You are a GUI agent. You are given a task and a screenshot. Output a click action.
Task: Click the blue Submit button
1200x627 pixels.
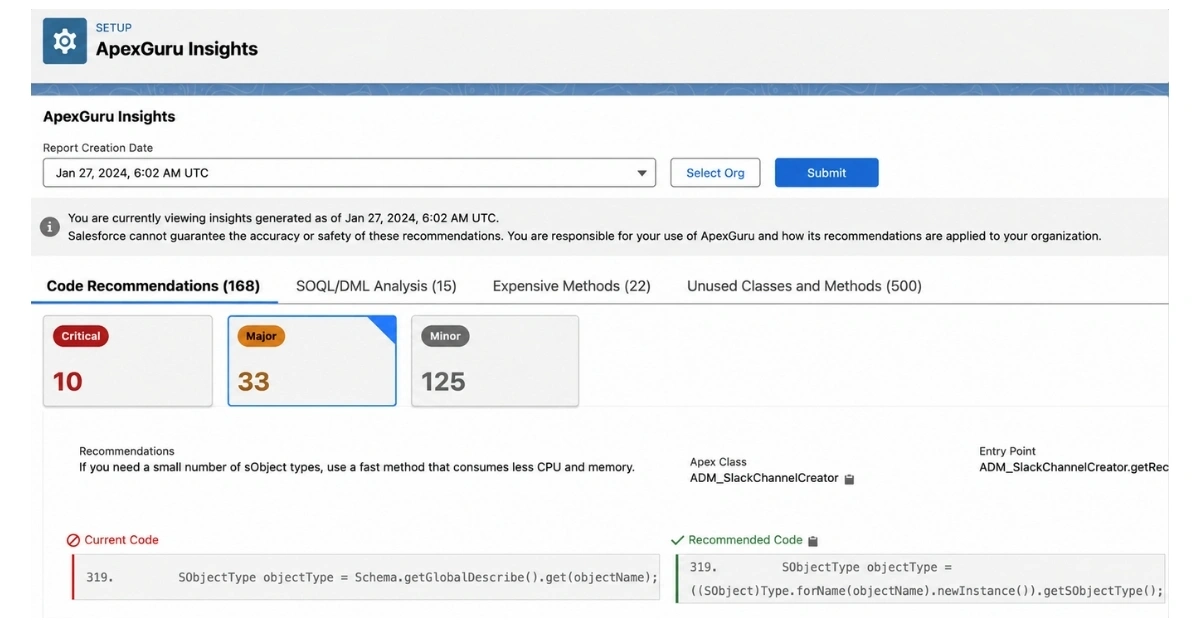pyautogui.click(x=827, y=173)
